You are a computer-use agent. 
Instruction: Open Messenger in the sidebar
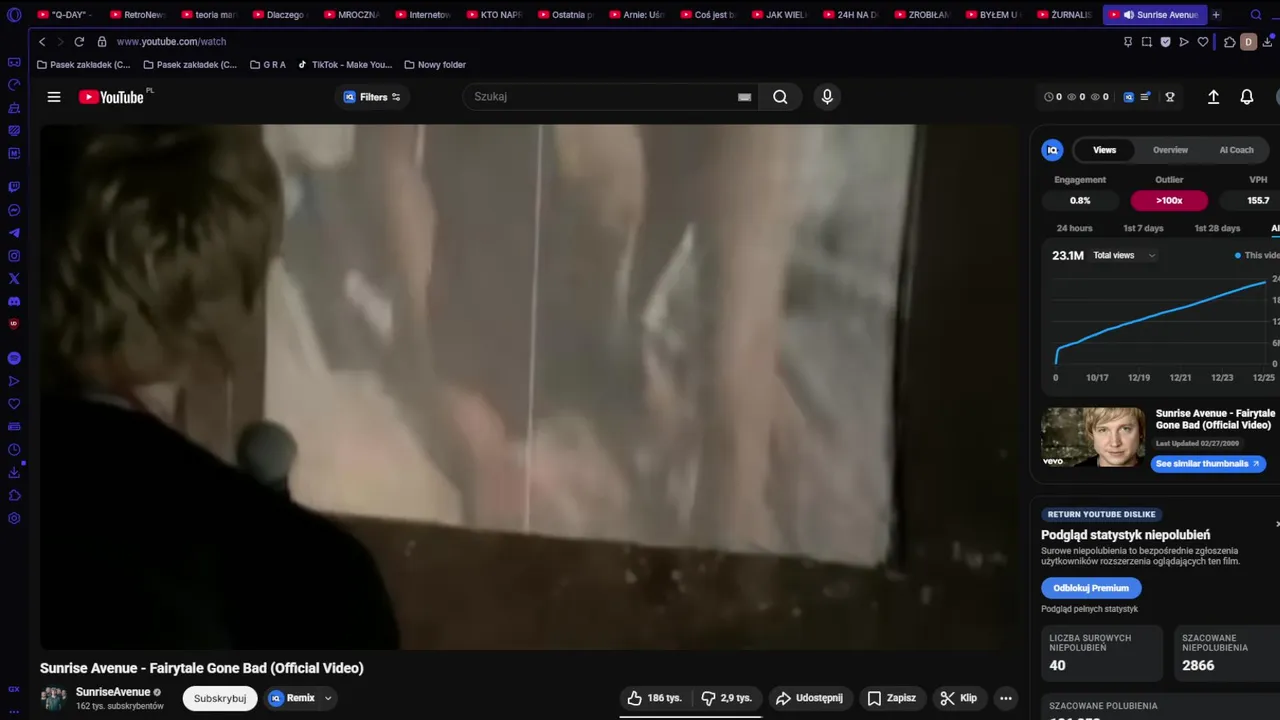tap(14, 210)
